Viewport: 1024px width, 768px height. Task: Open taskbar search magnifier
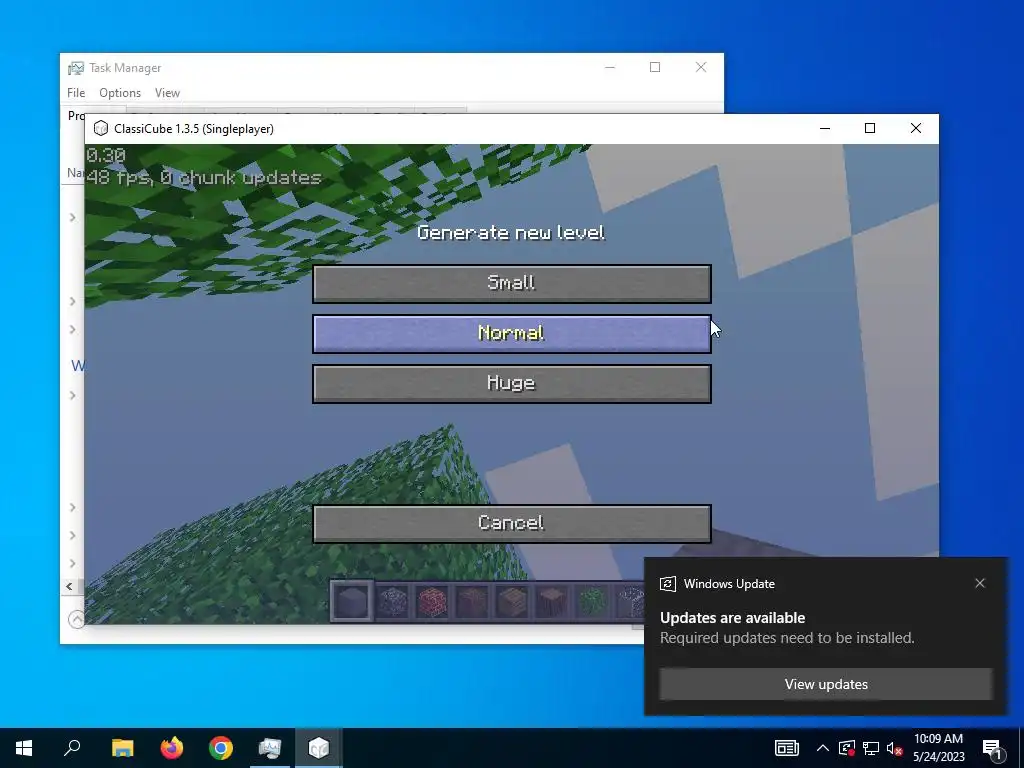(x=72, y=748)
